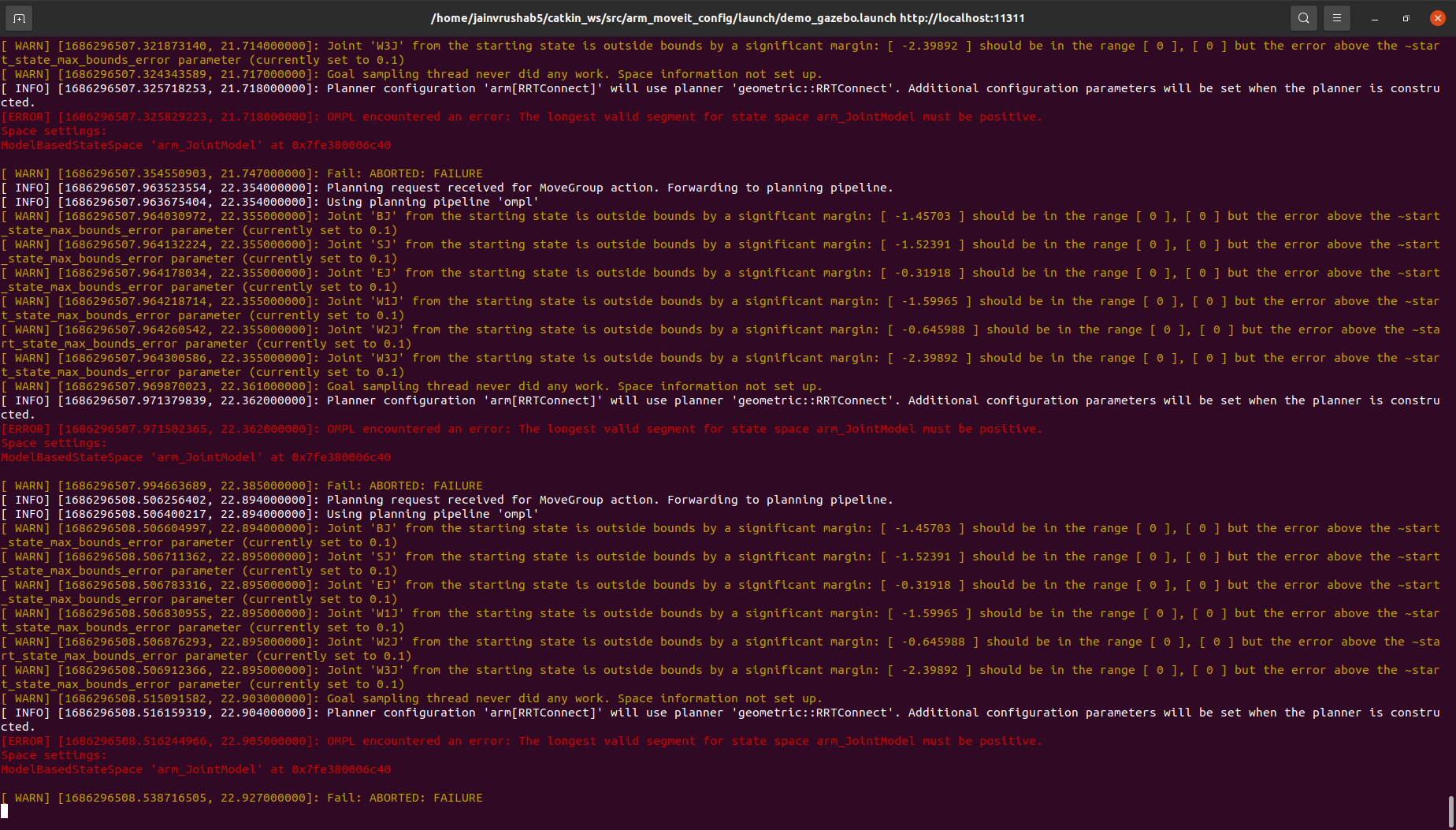Click the Joint 'EJ' warning timestamped 1686296508.506783316
Viewport: 1456px width, 830px height.
[720, 592]
